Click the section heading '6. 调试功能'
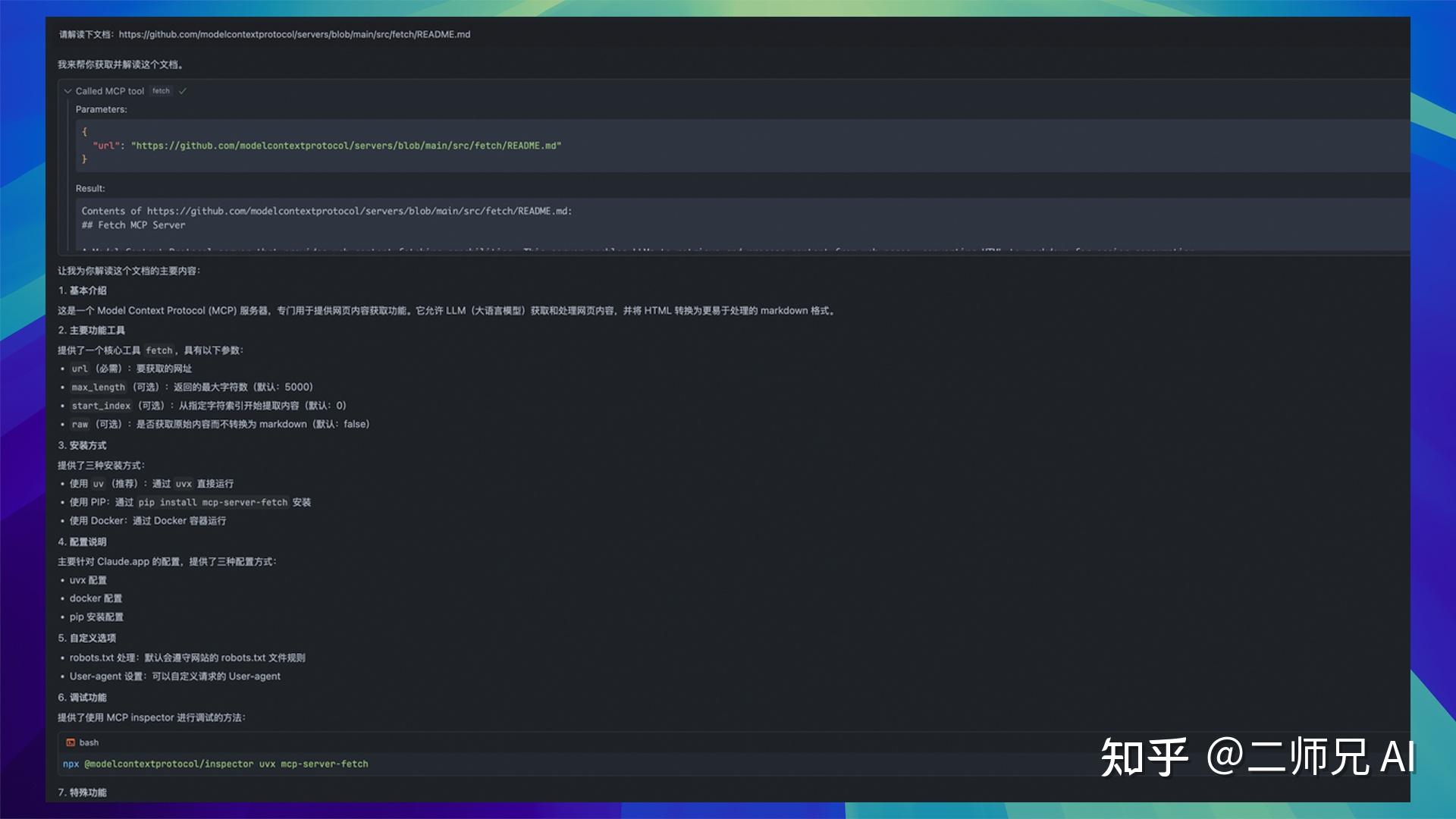Image resolution: width=1456 pixels, height=819 pixels. [83, 697]
